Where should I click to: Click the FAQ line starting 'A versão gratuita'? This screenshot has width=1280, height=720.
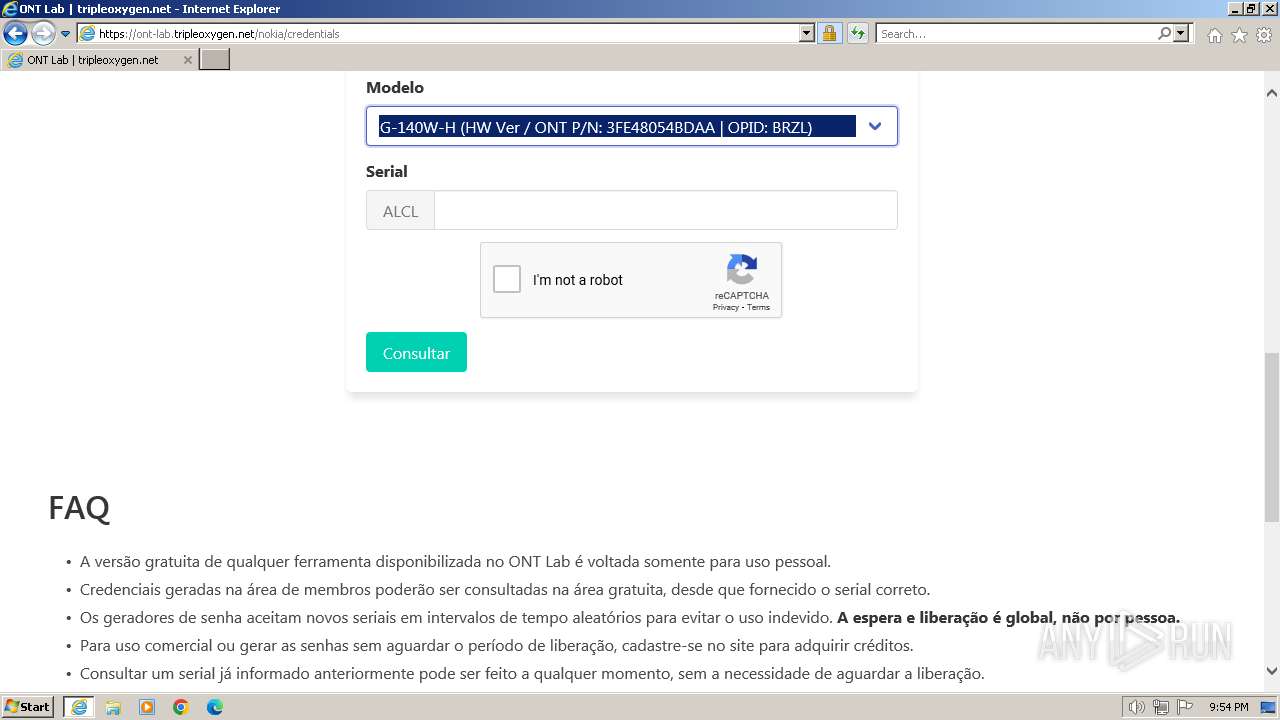click(x=455, y=562)
